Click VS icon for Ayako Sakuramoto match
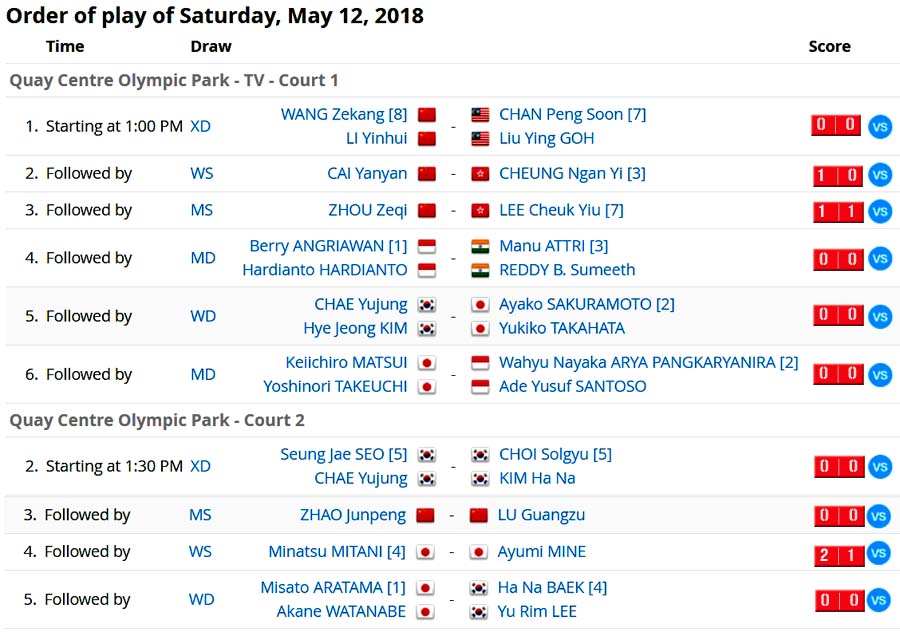Image resolution: width=900 pixels, height=632 pixels. (x=879, y=317)
